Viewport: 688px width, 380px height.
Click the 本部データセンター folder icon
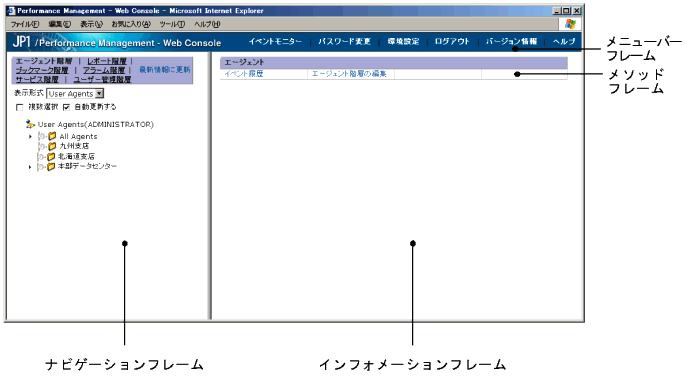(51, 166)
